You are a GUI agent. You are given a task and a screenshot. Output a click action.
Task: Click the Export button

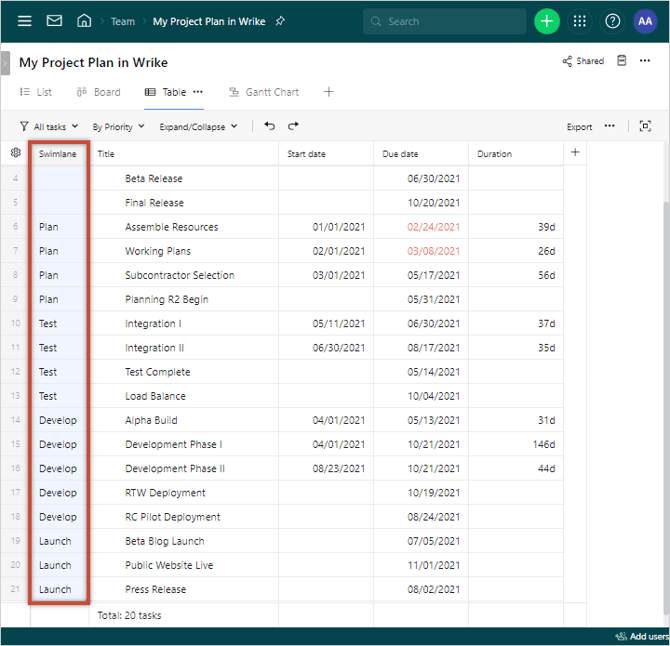coord(579,127)
